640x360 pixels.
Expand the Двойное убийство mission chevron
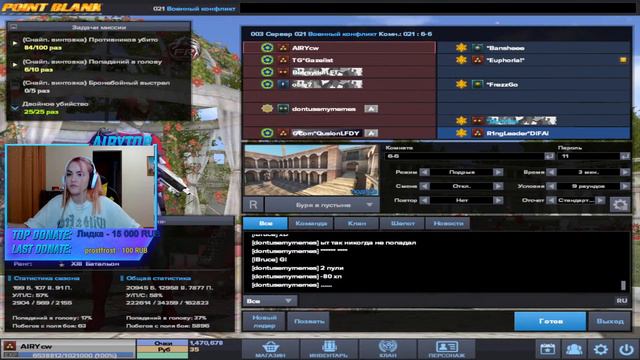(15, 108)
